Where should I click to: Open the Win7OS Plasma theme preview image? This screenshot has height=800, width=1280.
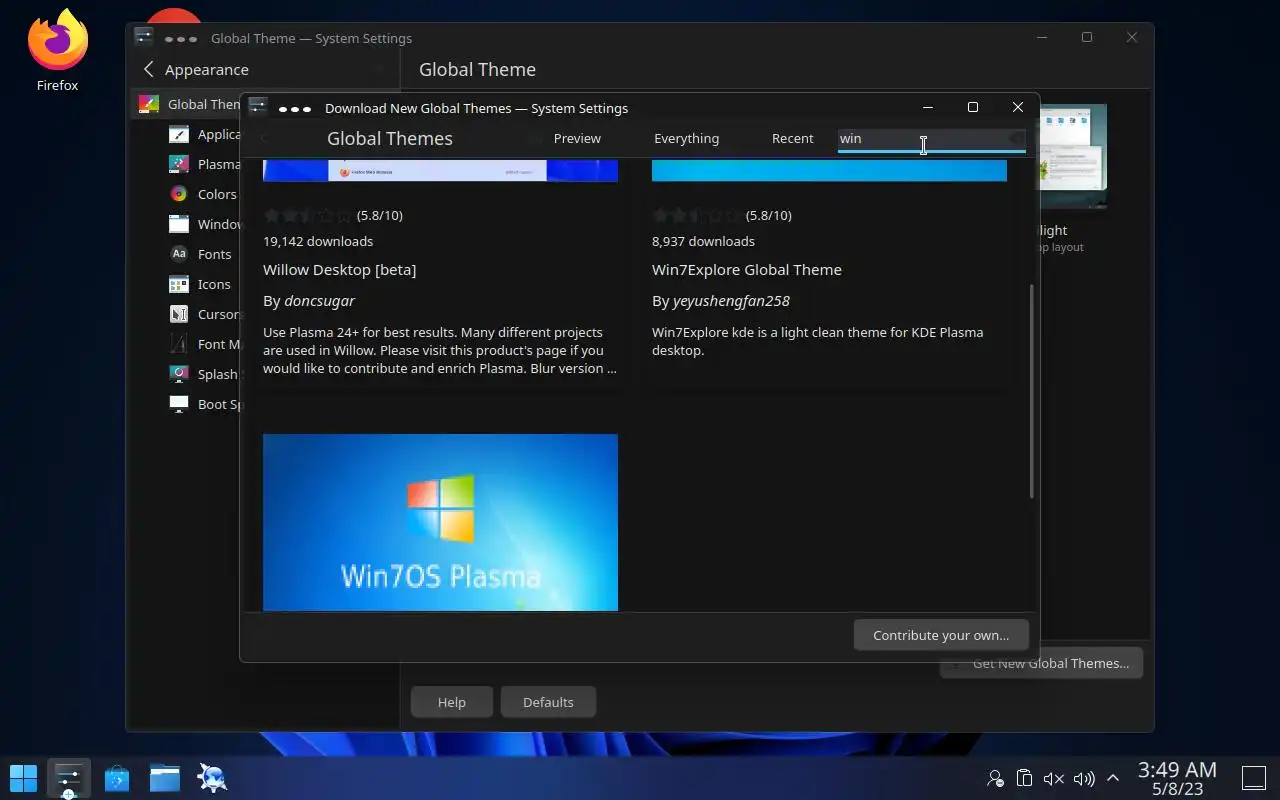click(440, 522)
